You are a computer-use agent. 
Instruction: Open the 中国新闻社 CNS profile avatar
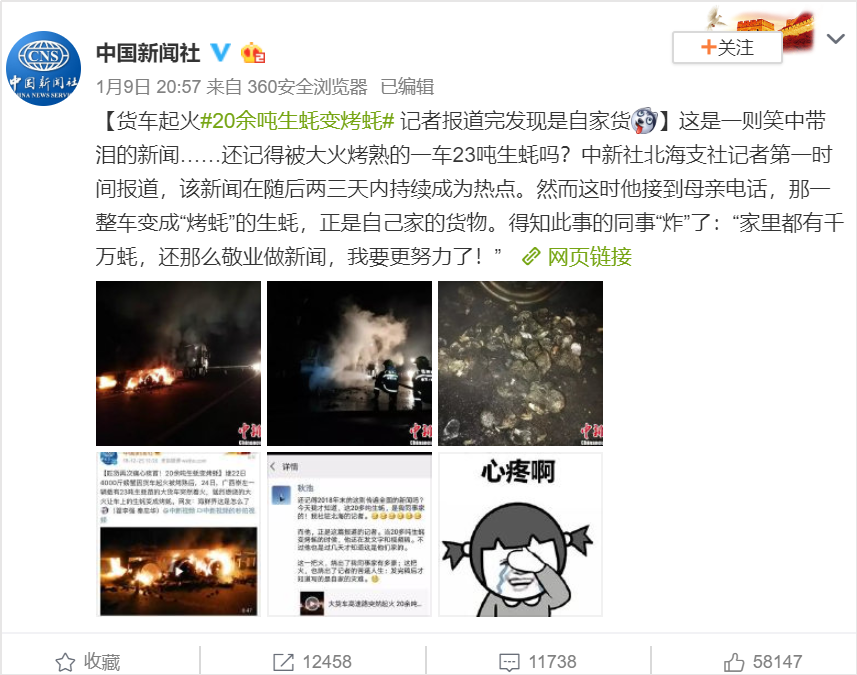(x=43, y=68)
